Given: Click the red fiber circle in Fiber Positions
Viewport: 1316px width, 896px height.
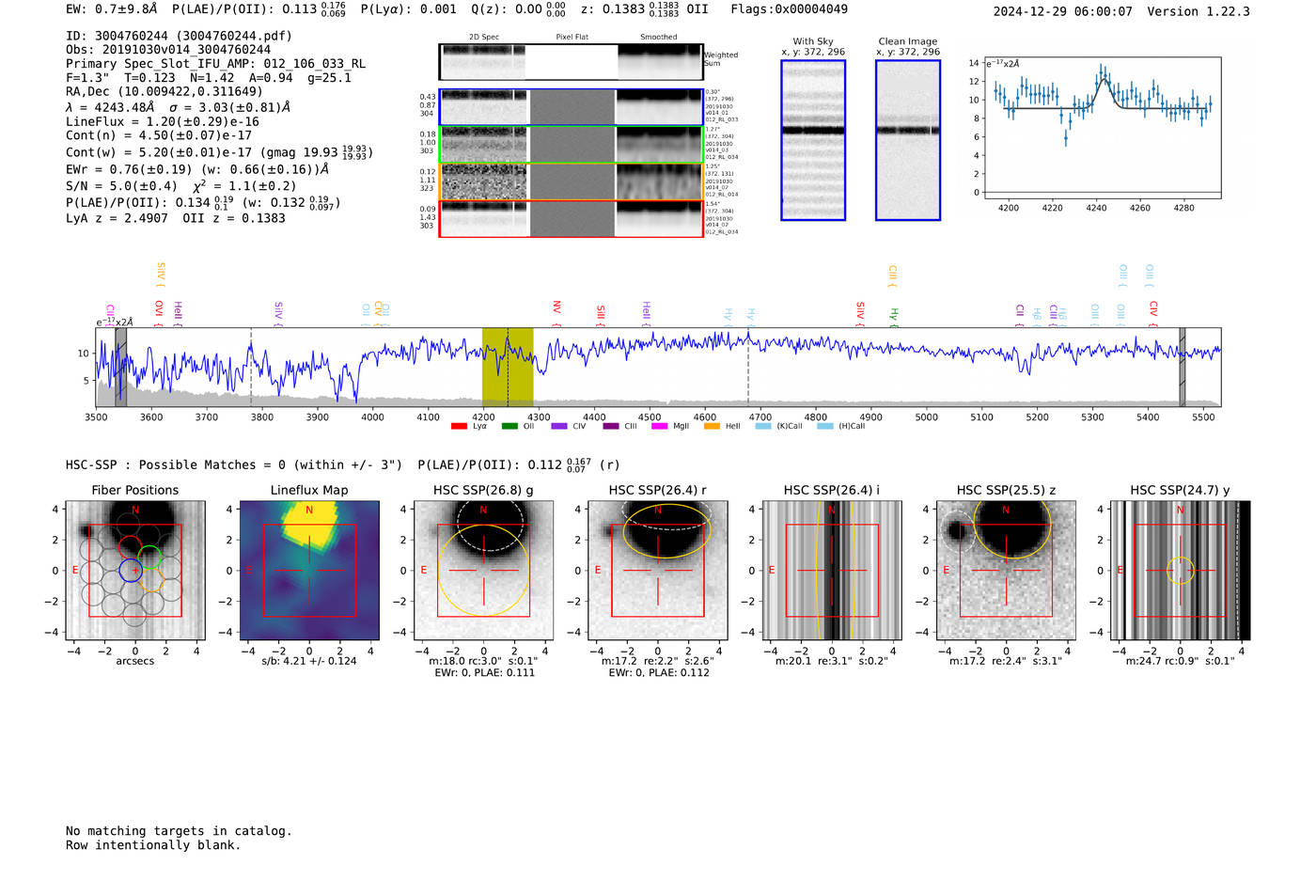Looking at the screenshot, I should 130,546.
